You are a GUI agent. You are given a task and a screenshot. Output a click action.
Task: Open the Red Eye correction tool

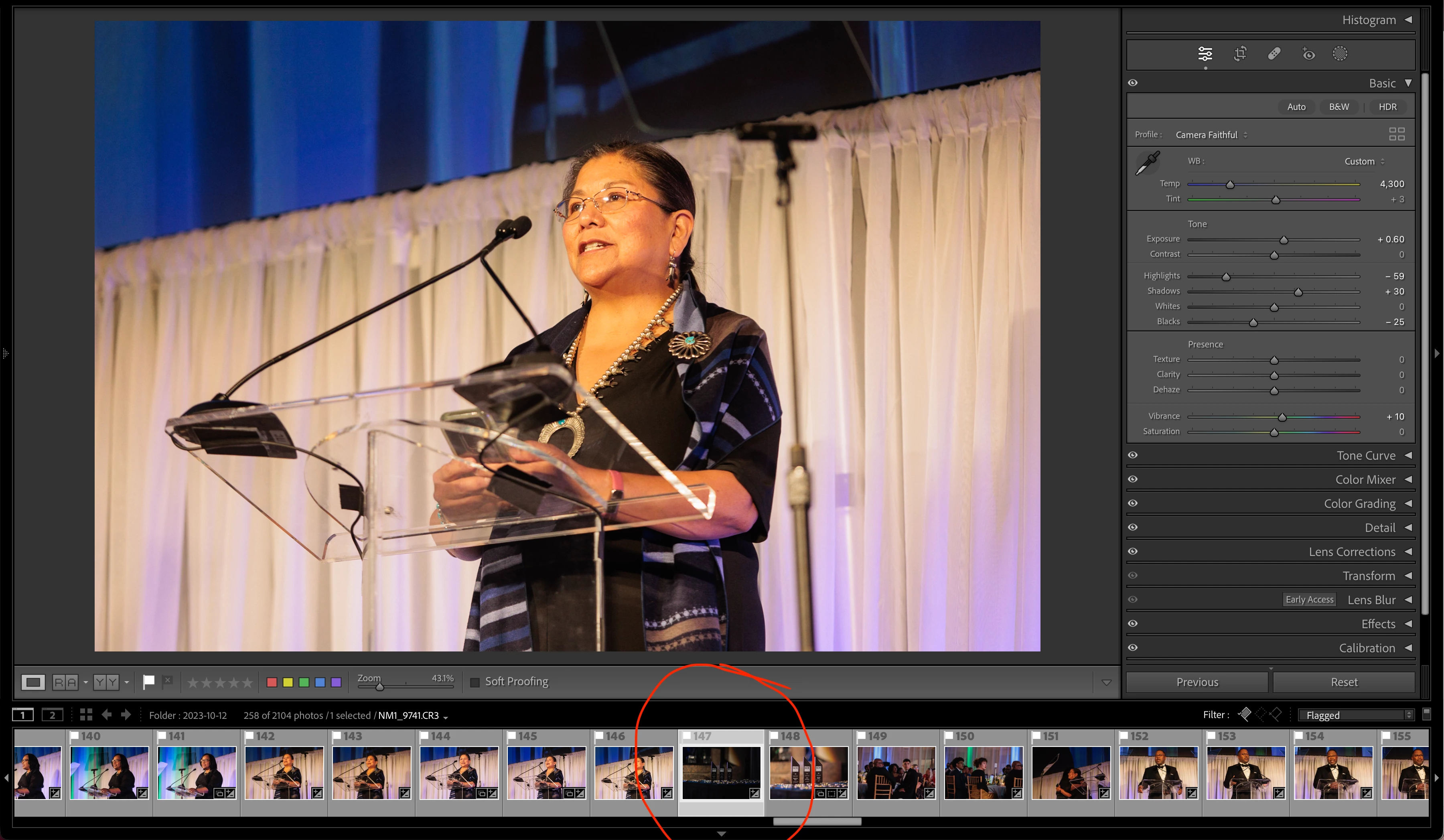point(1308,54)
